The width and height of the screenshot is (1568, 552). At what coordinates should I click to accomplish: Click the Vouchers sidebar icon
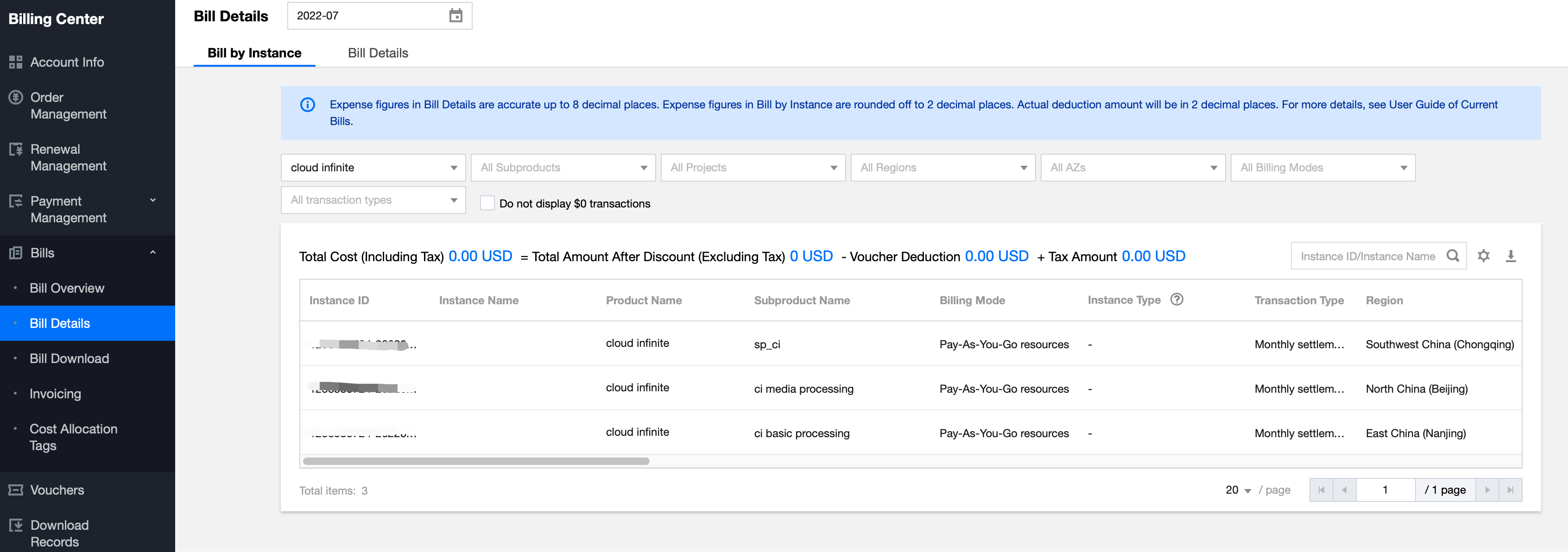[x=16, y=490]
